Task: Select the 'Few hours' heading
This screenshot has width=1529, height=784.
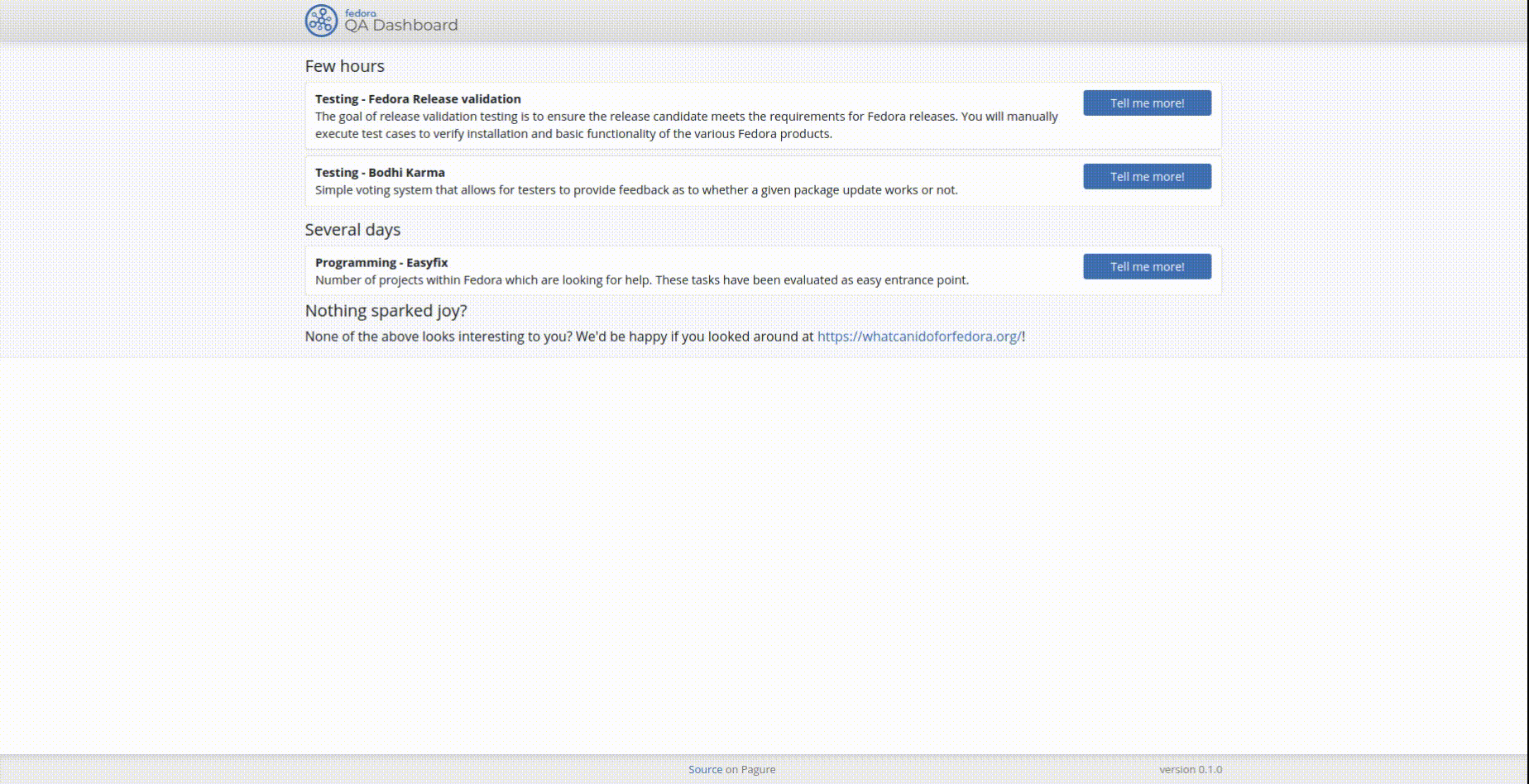Action: (344, 66)
